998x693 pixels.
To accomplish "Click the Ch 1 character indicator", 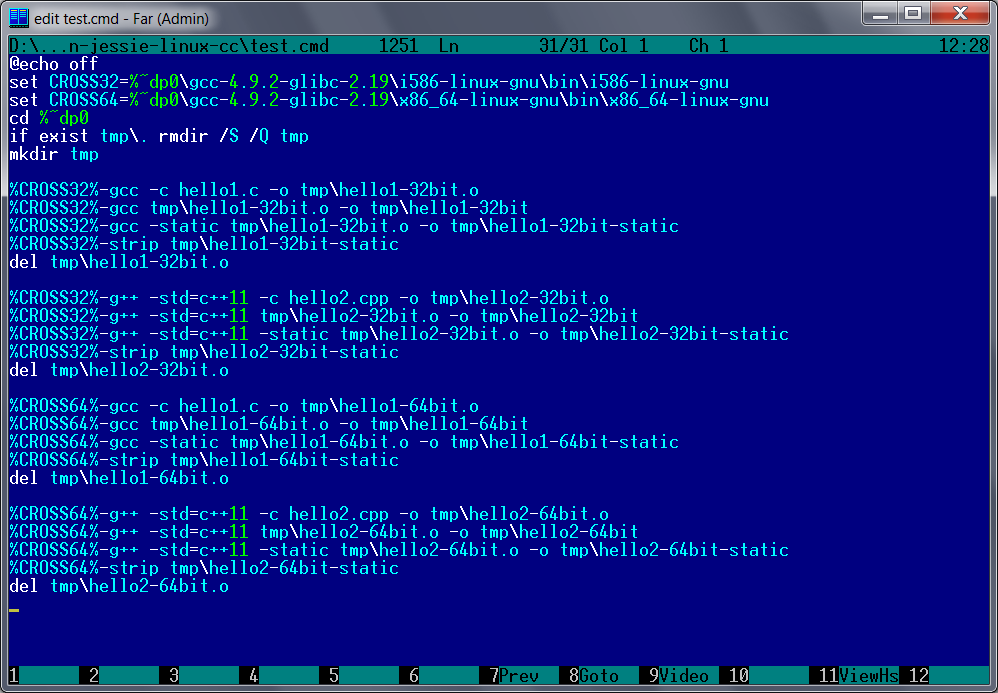I will [x=708, y=46].
